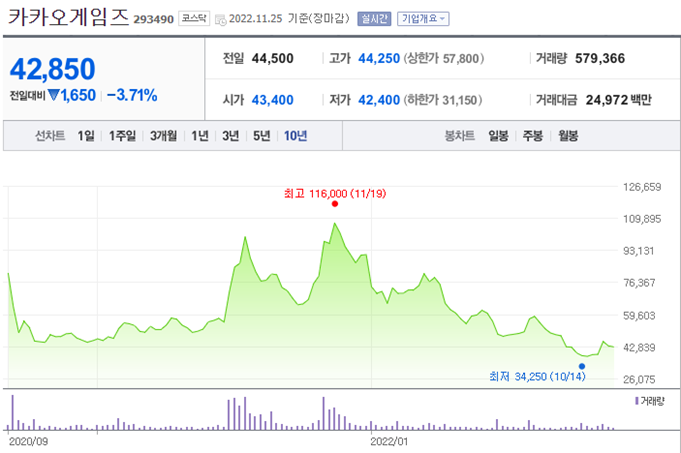This screenshot has width=681, height=453.
Task: Click the 거래량 value 579,366
Action: 600,58
